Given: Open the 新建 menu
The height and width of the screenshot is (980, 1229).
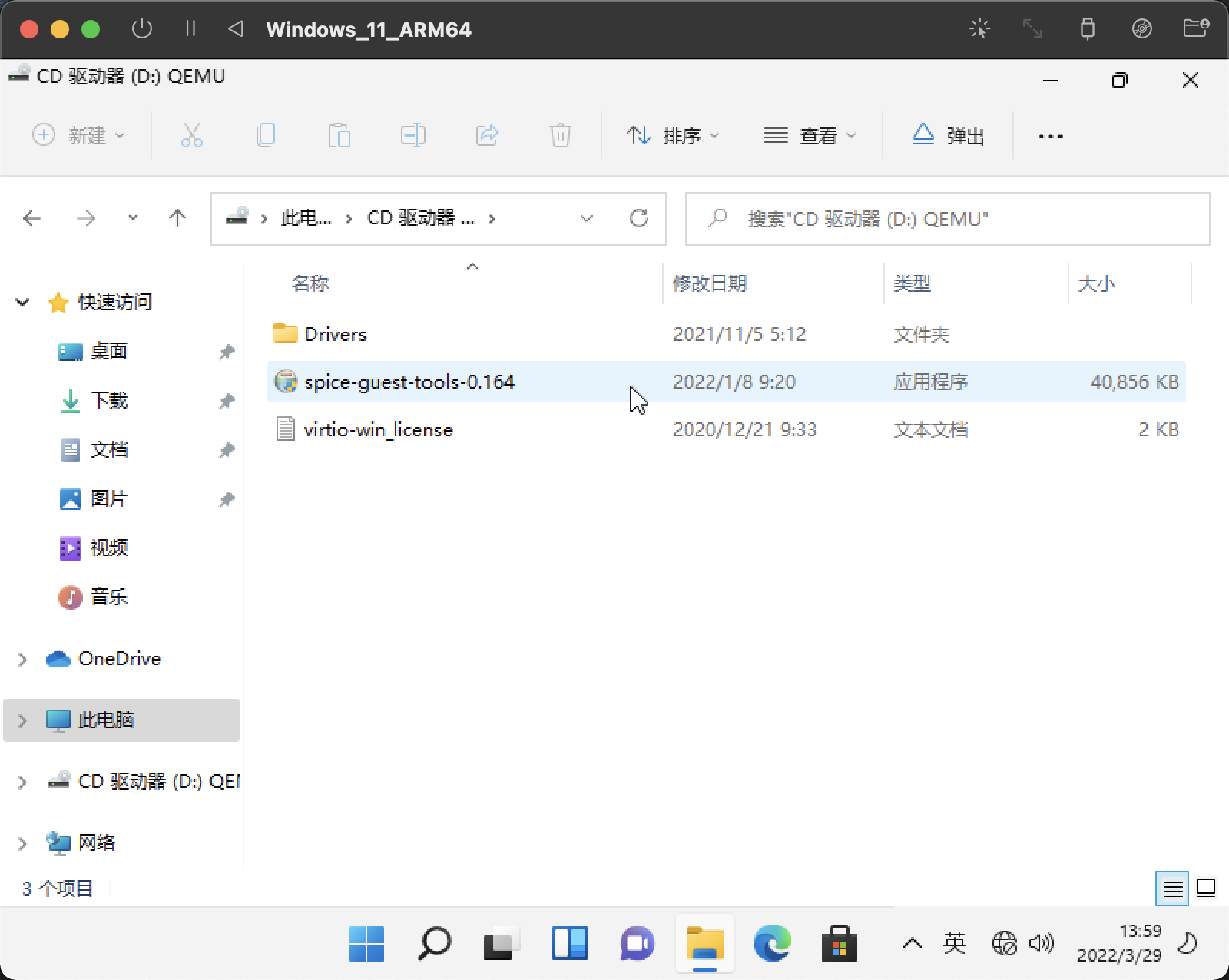Looking at the screenshot, I should (79, 135).
